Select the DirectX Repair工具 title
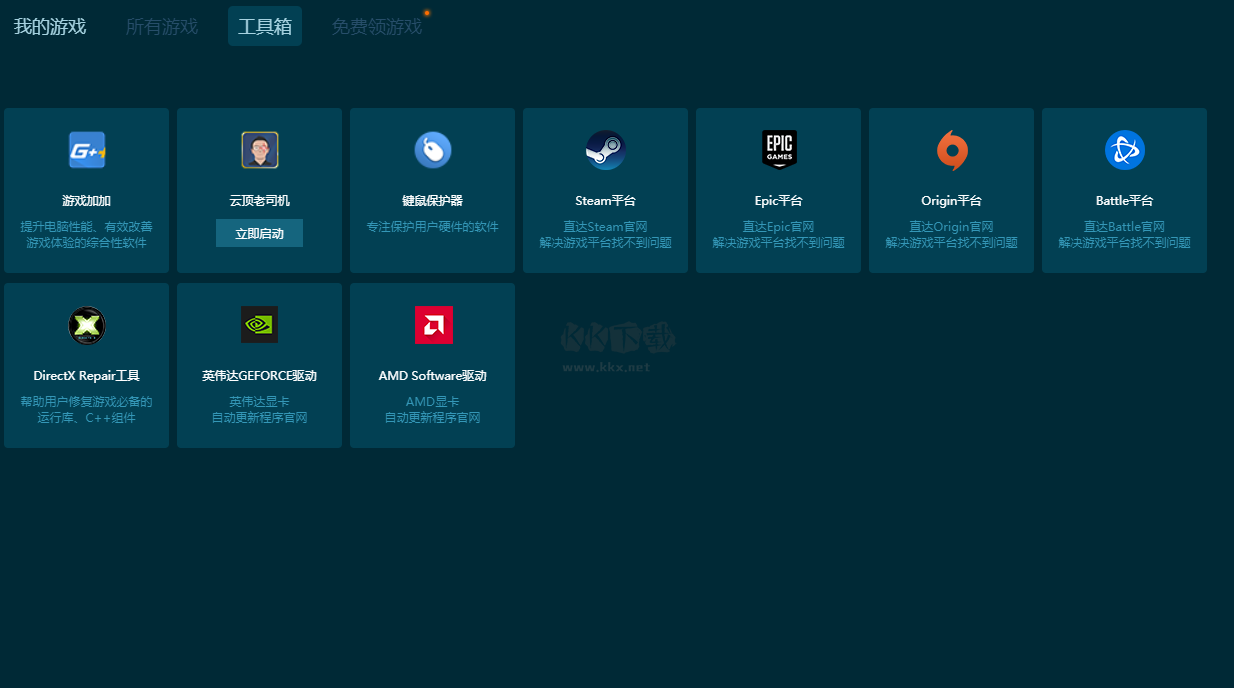Screen dimensions: 1234x688 coord(87,376)
